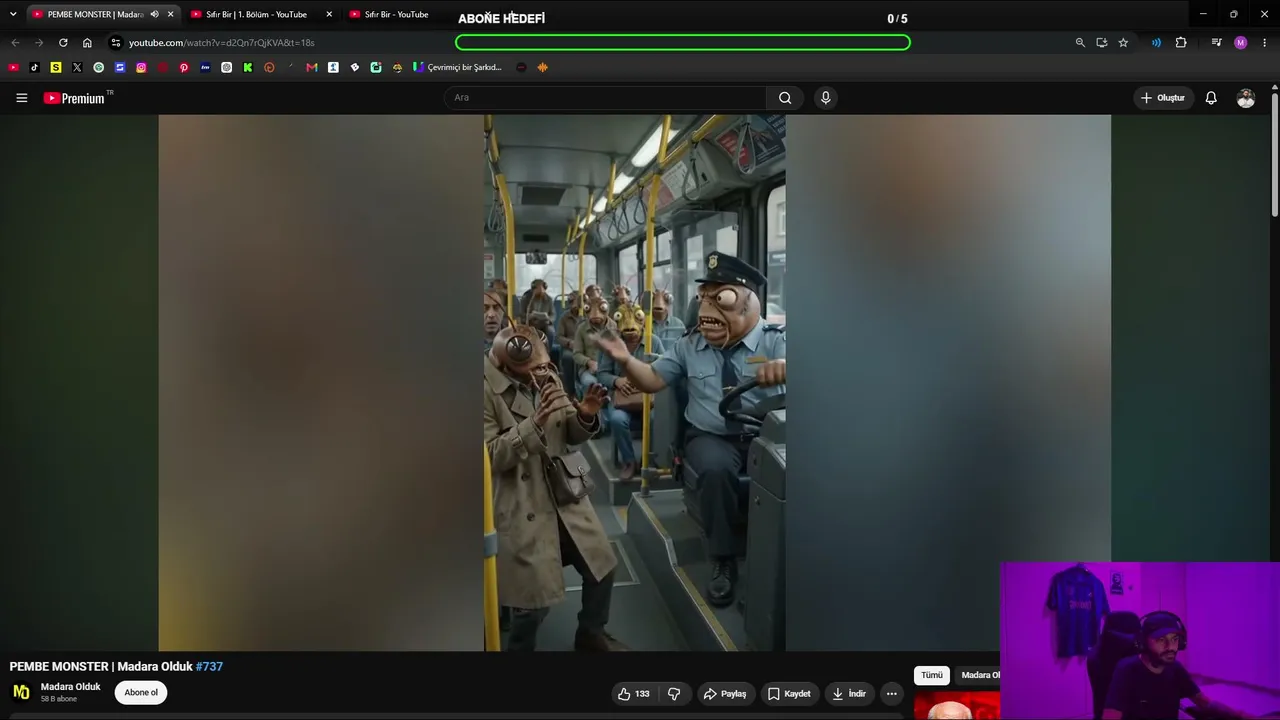This screenshot has width=1280, height=720.
Task: Open the YouTube bookmark in the bookmarks bar
Action: (13, 67)
